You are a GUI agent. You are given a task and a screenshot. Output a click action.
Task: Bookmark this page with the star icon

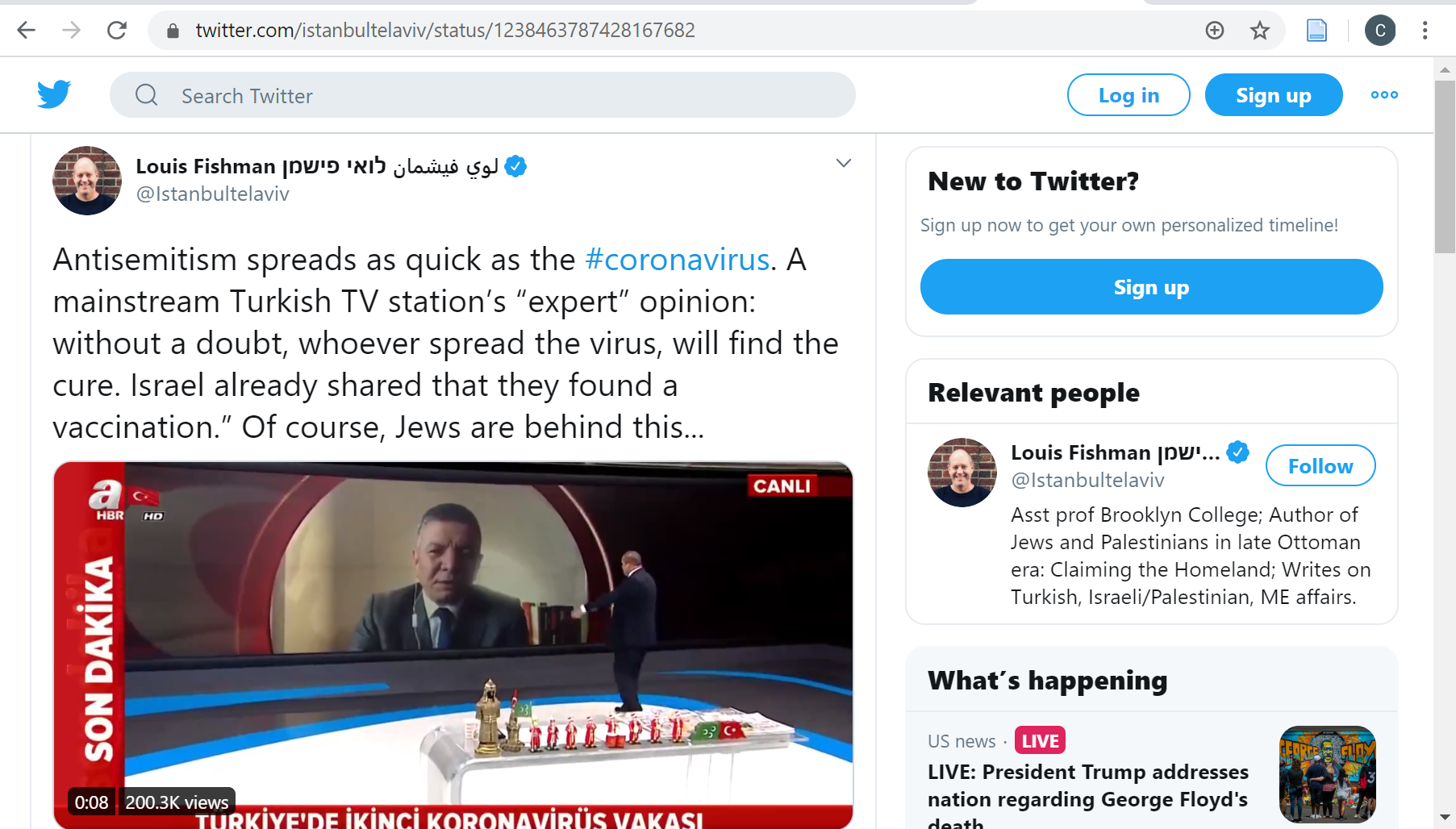[1259, 31]
